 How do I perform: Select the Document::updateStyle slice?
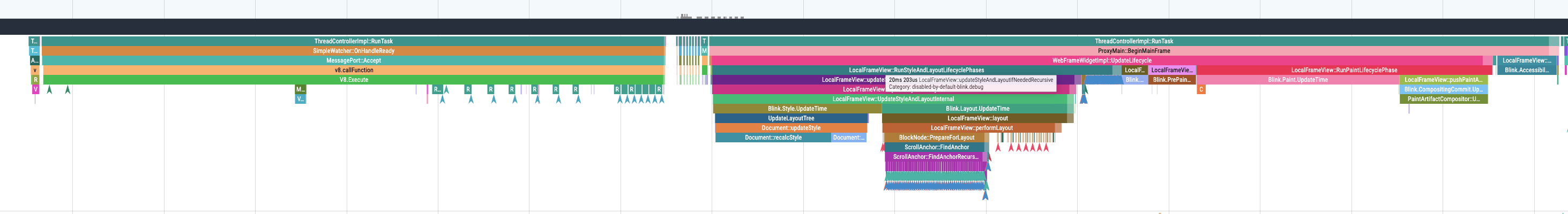[x=792, y=128]
